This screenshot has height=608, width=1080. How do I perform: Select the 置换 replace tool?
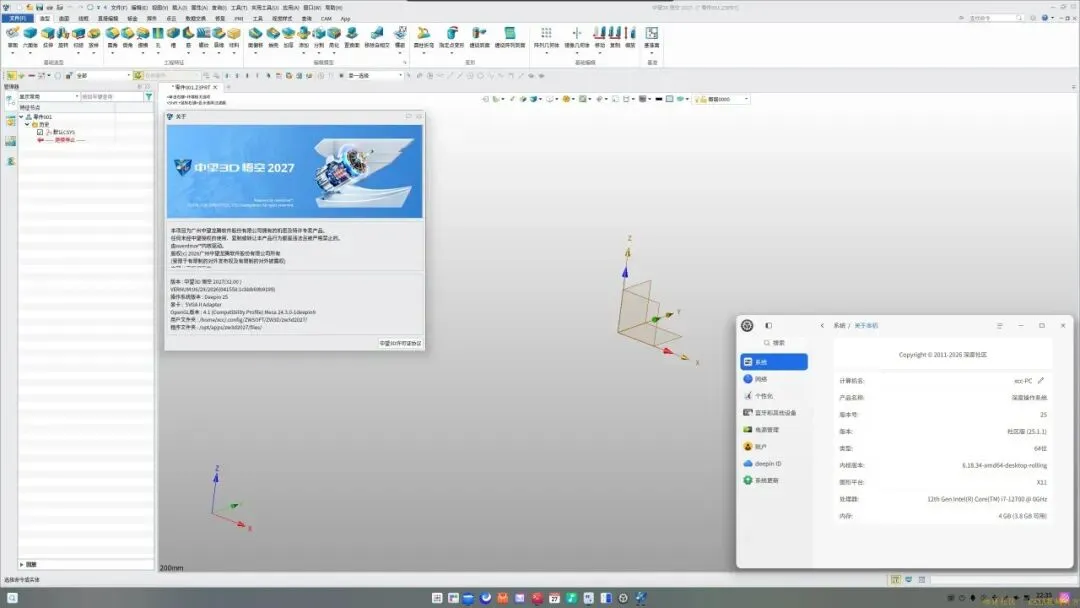point(352,37)
